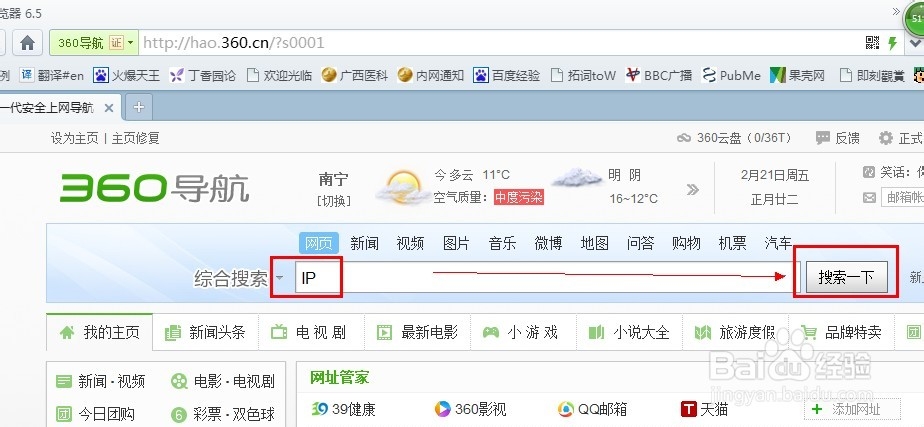Click 搜索一下 search button
Viewport: 924px width, 427px height.
coord(846,277)
